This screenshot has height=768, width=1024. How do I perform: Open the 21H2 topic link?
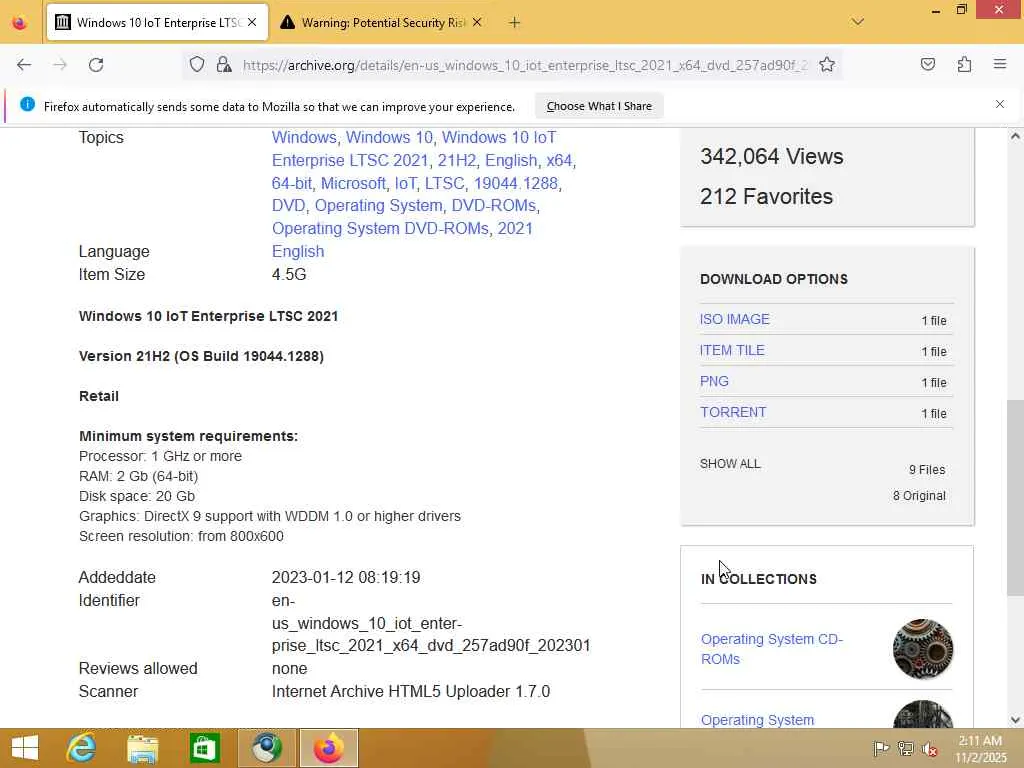pos(456,161)
